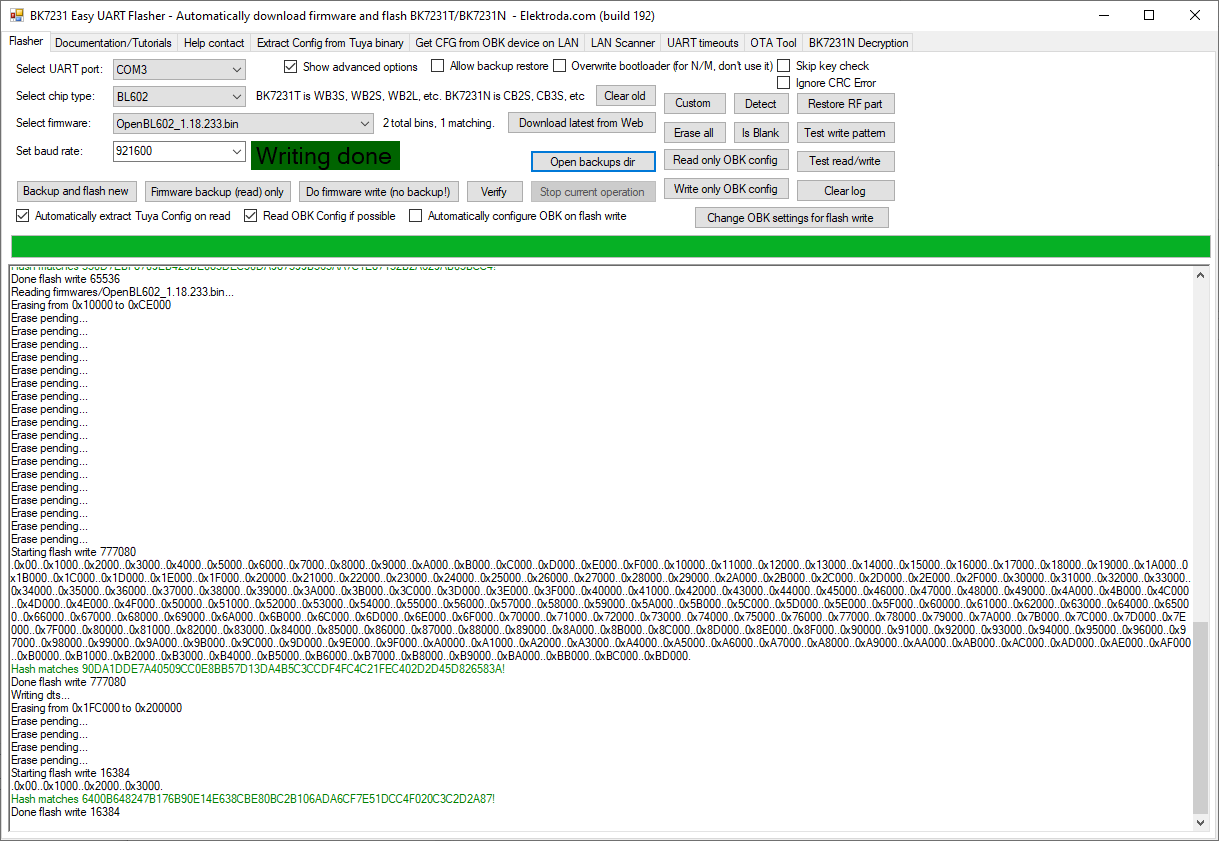1219x841 pixels.
Task: Click the 'Writing dts...' log line
Action: (x=40, y=695)
